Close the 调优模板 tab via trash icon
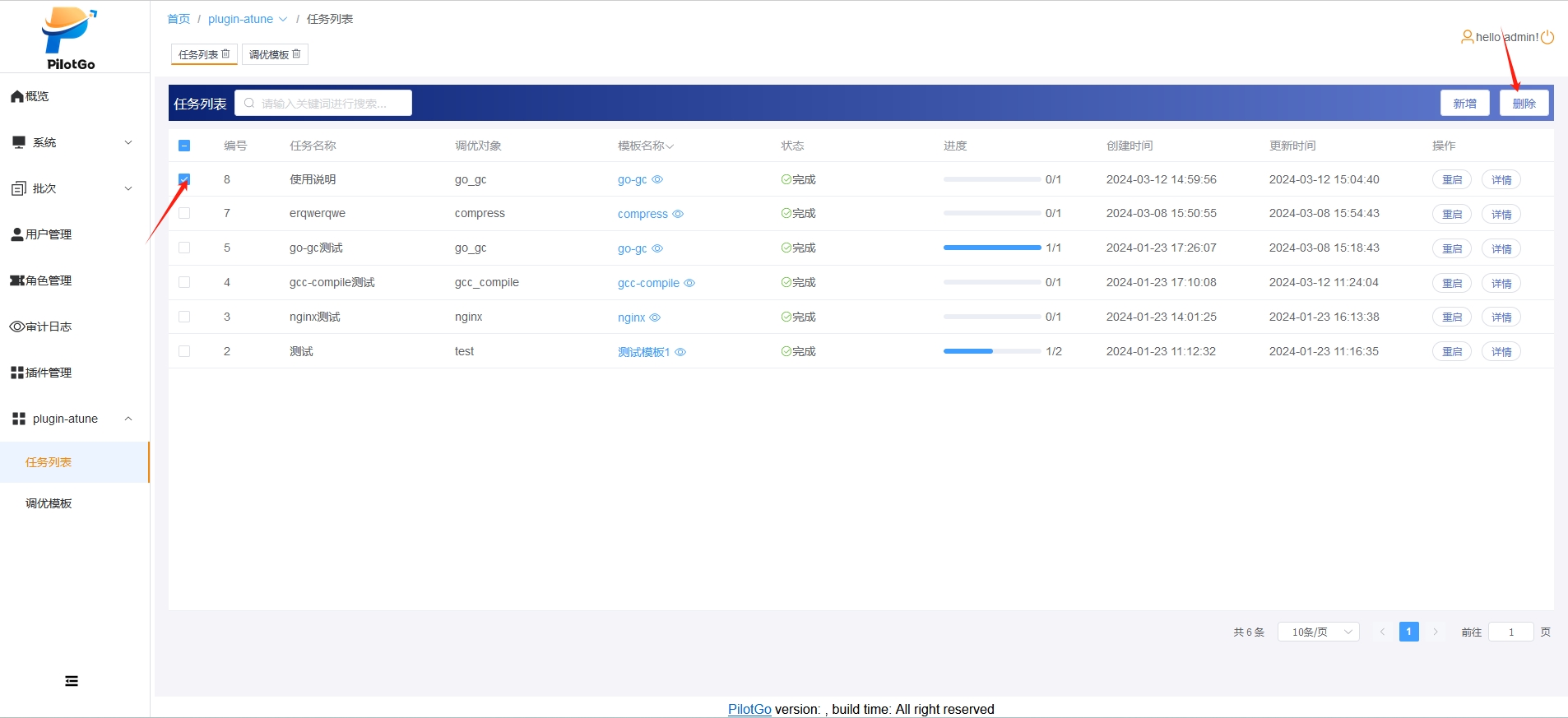 (297, 54)
